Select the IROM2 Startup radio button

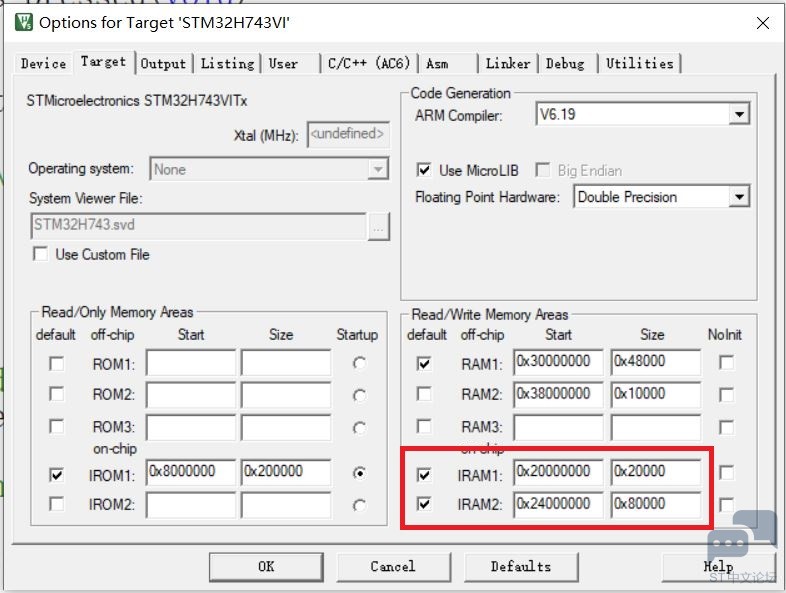[359, 505]
